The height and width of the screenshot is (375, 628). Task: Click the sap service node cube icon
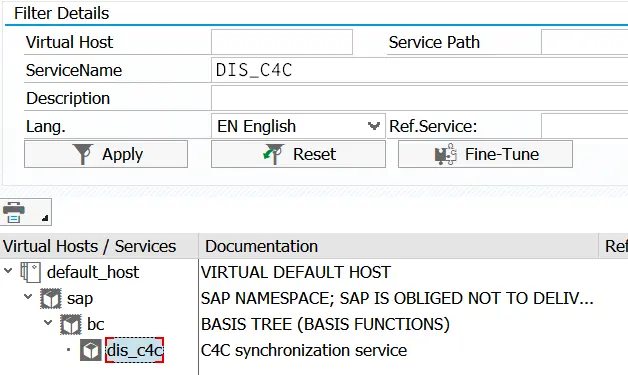51,298
